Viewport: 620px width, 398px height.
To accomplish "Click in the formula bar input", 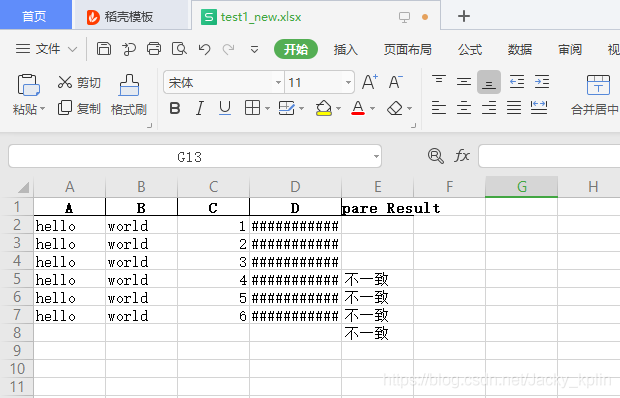I will [549, 156].
